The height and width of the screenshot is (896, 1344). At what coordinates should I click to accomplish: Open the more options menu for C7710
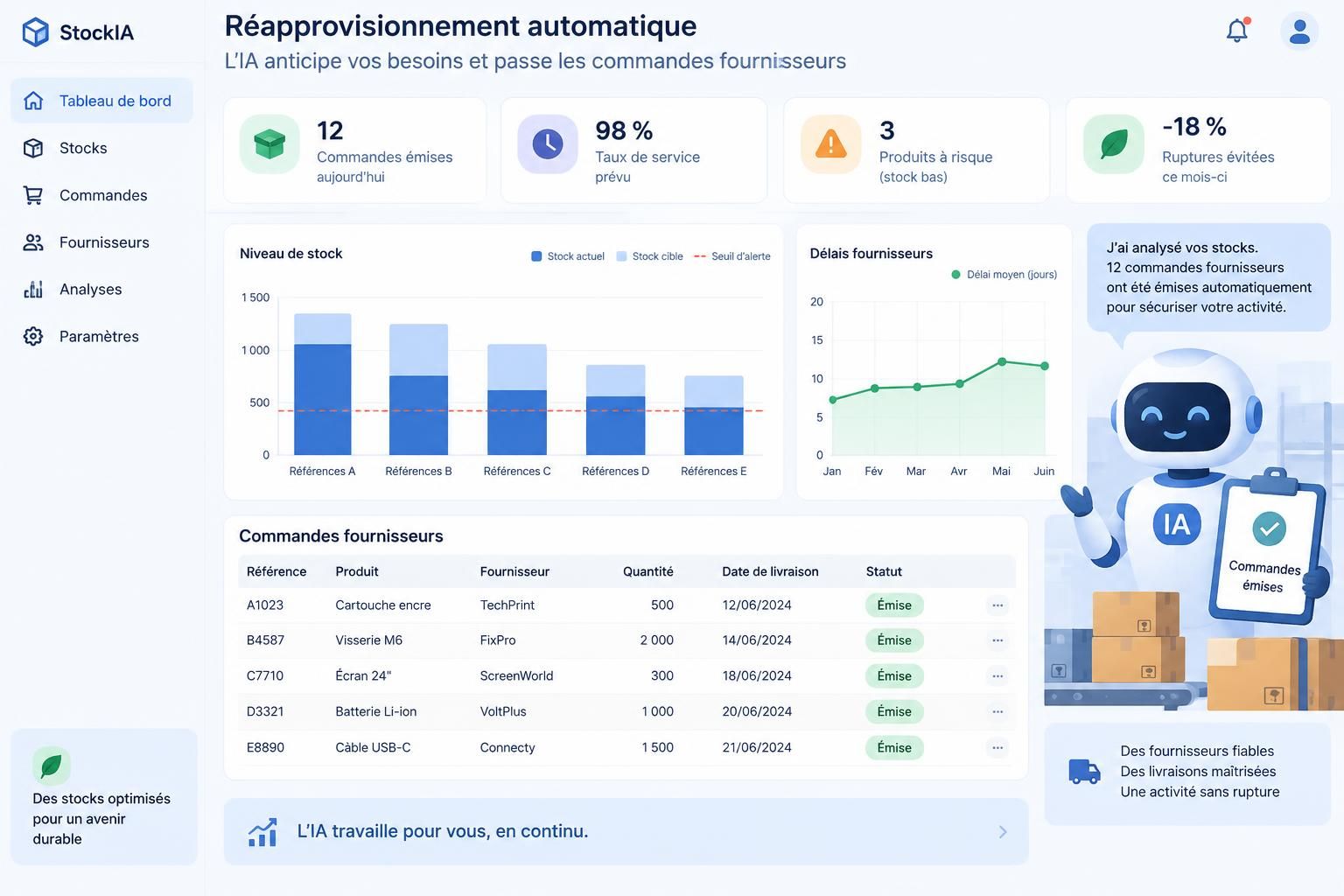click(x=997, y=676)
